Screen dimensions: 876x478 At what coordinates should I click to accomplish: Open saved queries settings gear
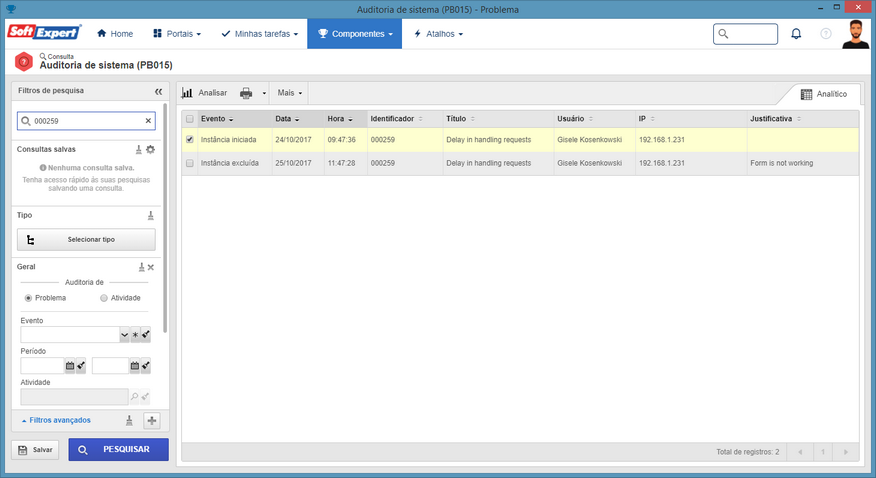[150, 150]
